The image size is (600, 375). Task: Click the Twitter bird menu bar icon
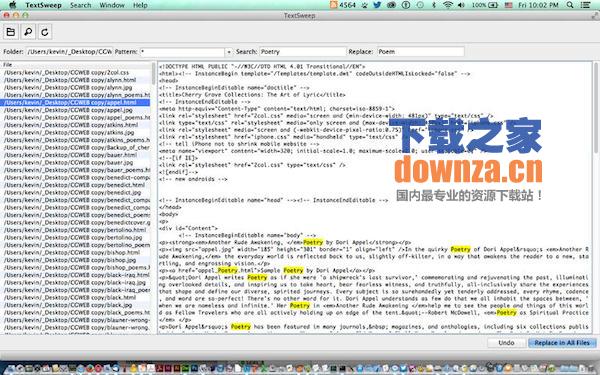point(377,5)
